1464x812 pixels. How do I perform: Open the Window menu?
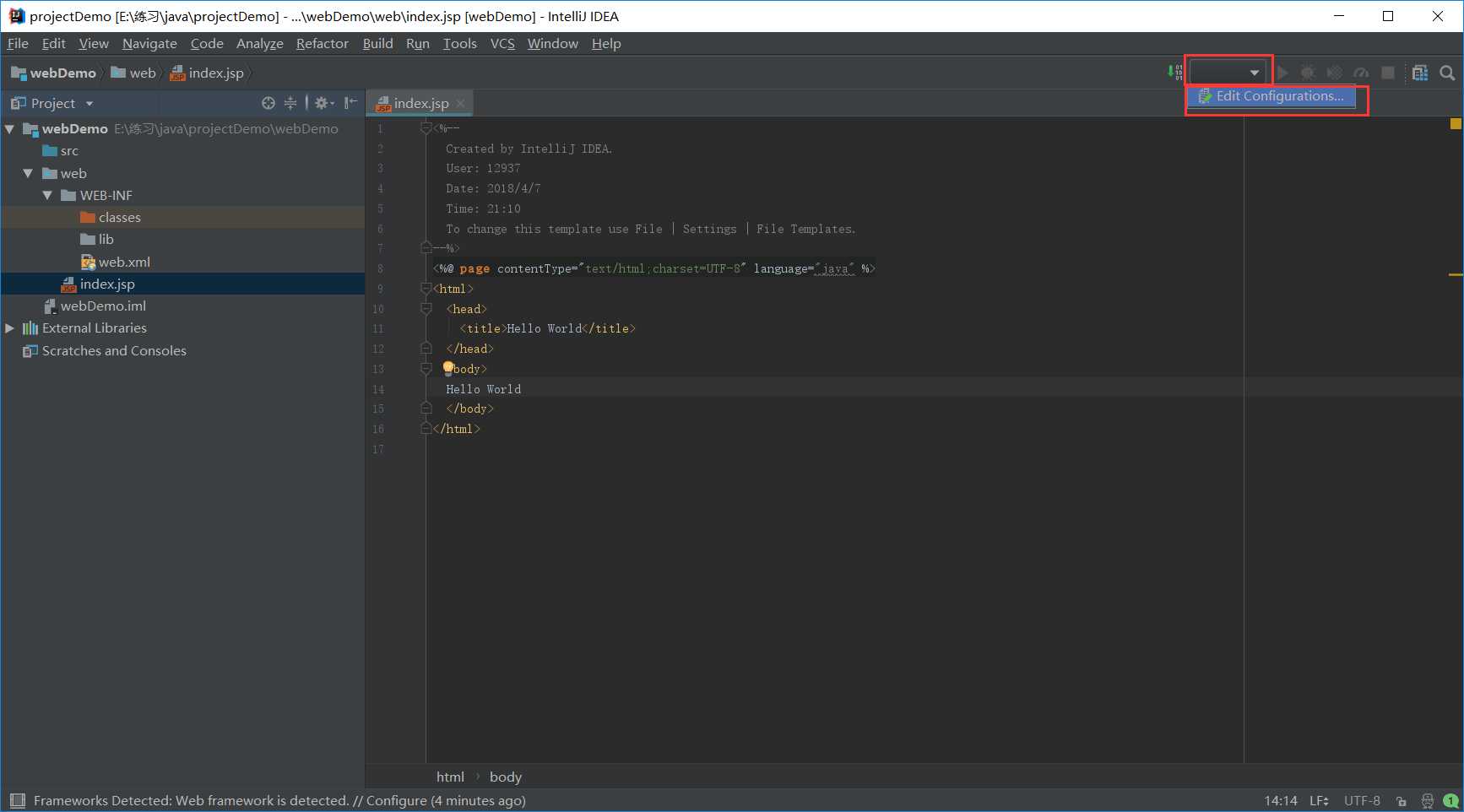(x=553, y=44)
